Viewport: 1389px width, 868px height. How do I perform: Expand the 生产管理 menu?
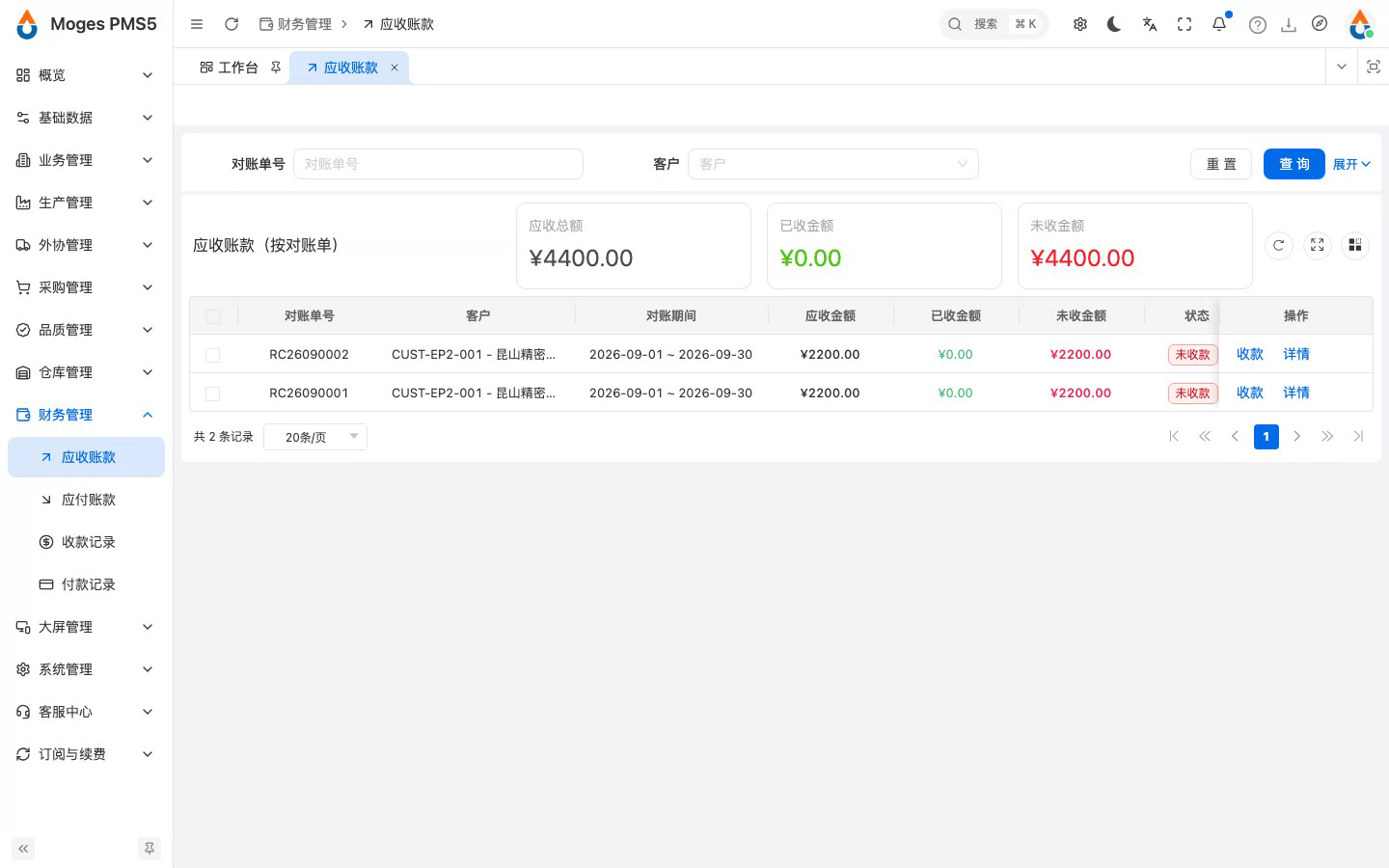pyautogui.click(x=86, y=203)
